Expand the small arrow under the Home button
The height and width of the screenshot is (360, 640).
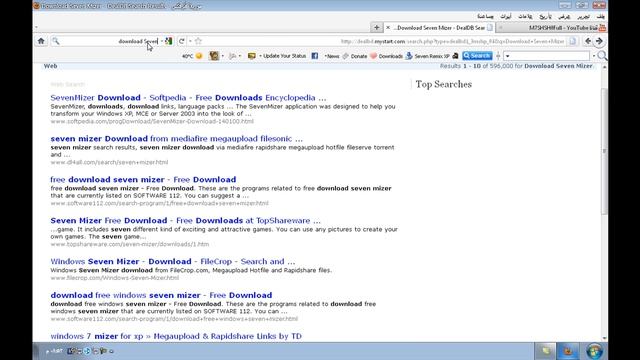click(36, 28)
